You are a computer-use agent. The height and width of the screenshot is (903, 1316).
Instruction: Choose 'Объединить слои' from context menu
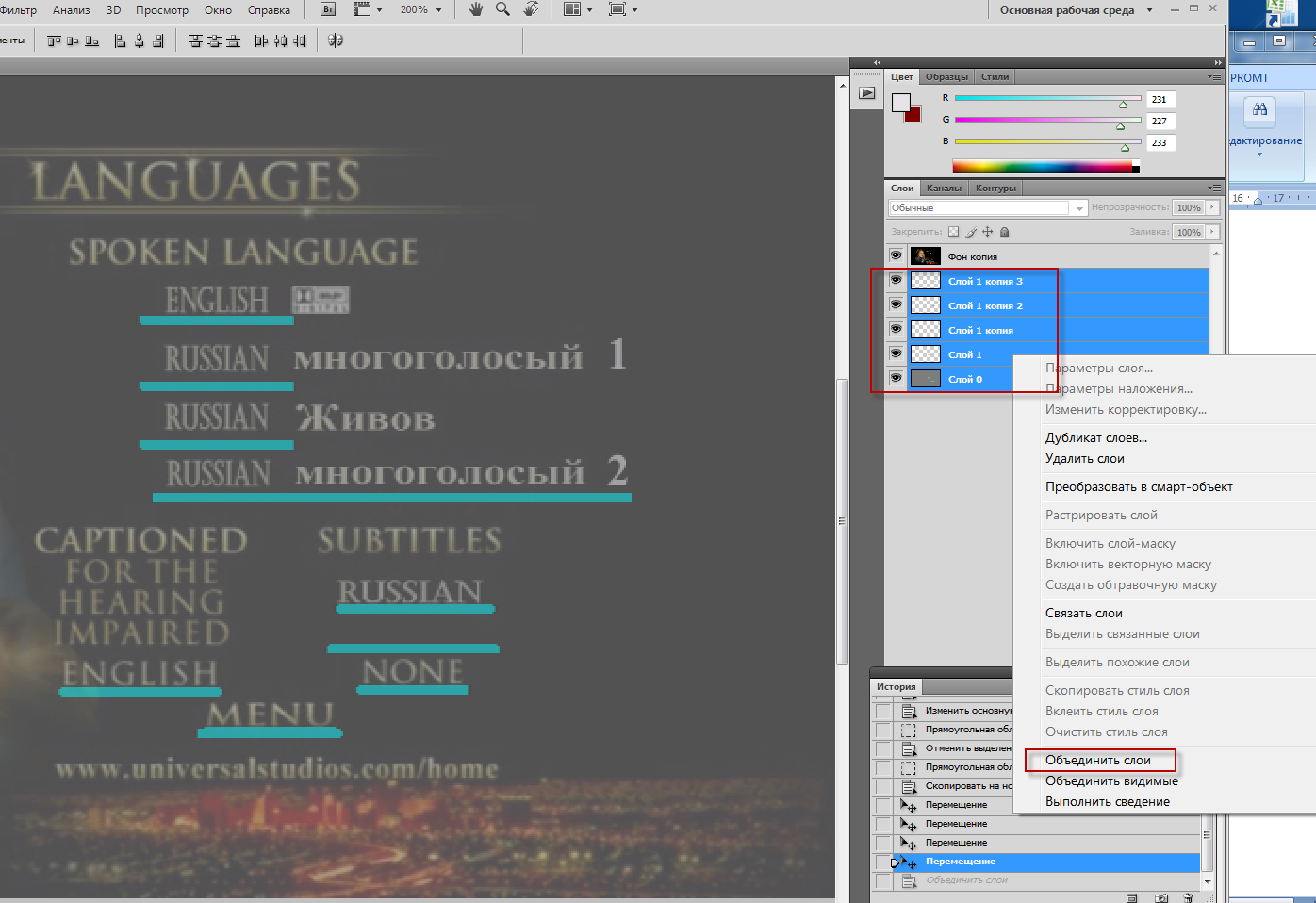1098,760
